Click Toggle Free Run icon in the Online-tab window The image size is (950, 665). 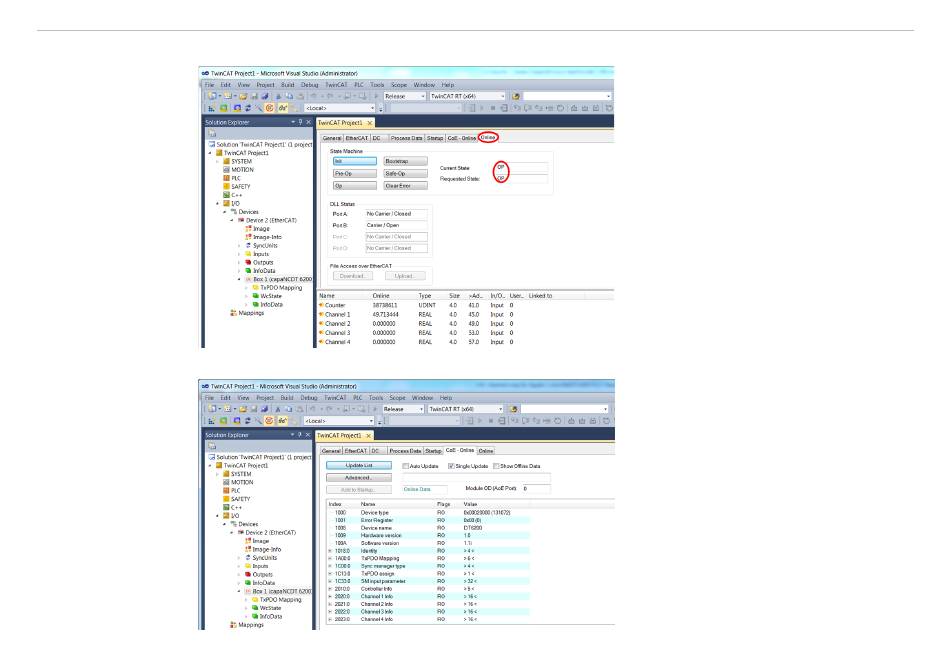click(269, 108)
